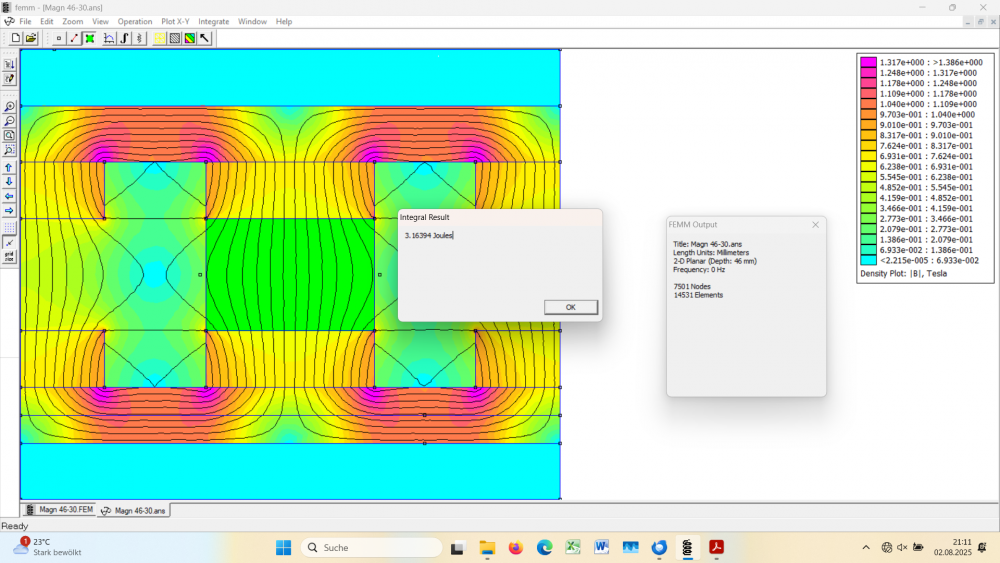Toggle the snap to grid icon
Image resolution: width=1000 pixels, height=563 pixels.
pyautogui.click(x=9, y=243)
